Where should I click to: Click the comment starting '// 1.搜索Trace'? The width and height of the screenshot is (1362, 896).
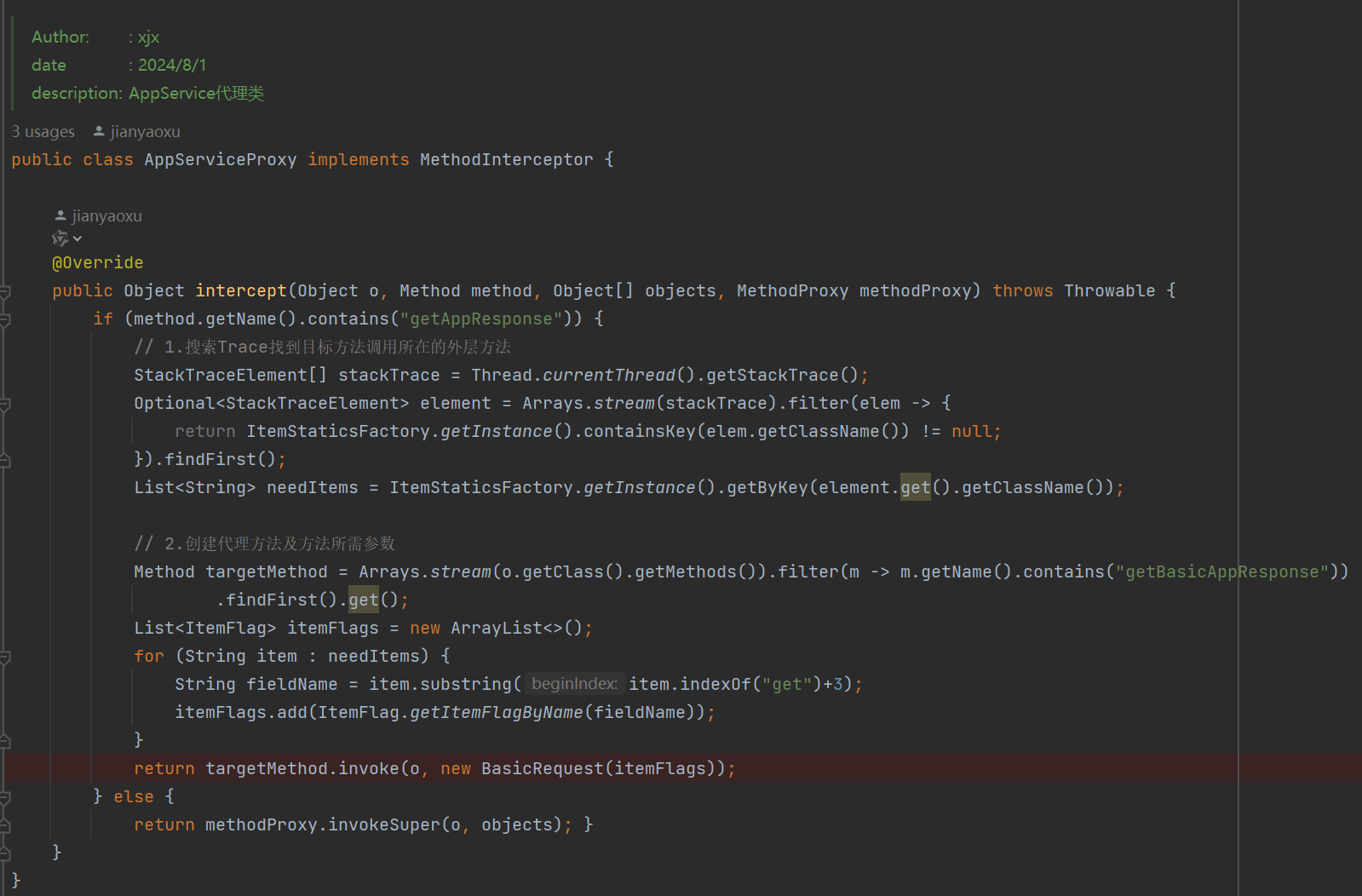(x=322, y=347)
